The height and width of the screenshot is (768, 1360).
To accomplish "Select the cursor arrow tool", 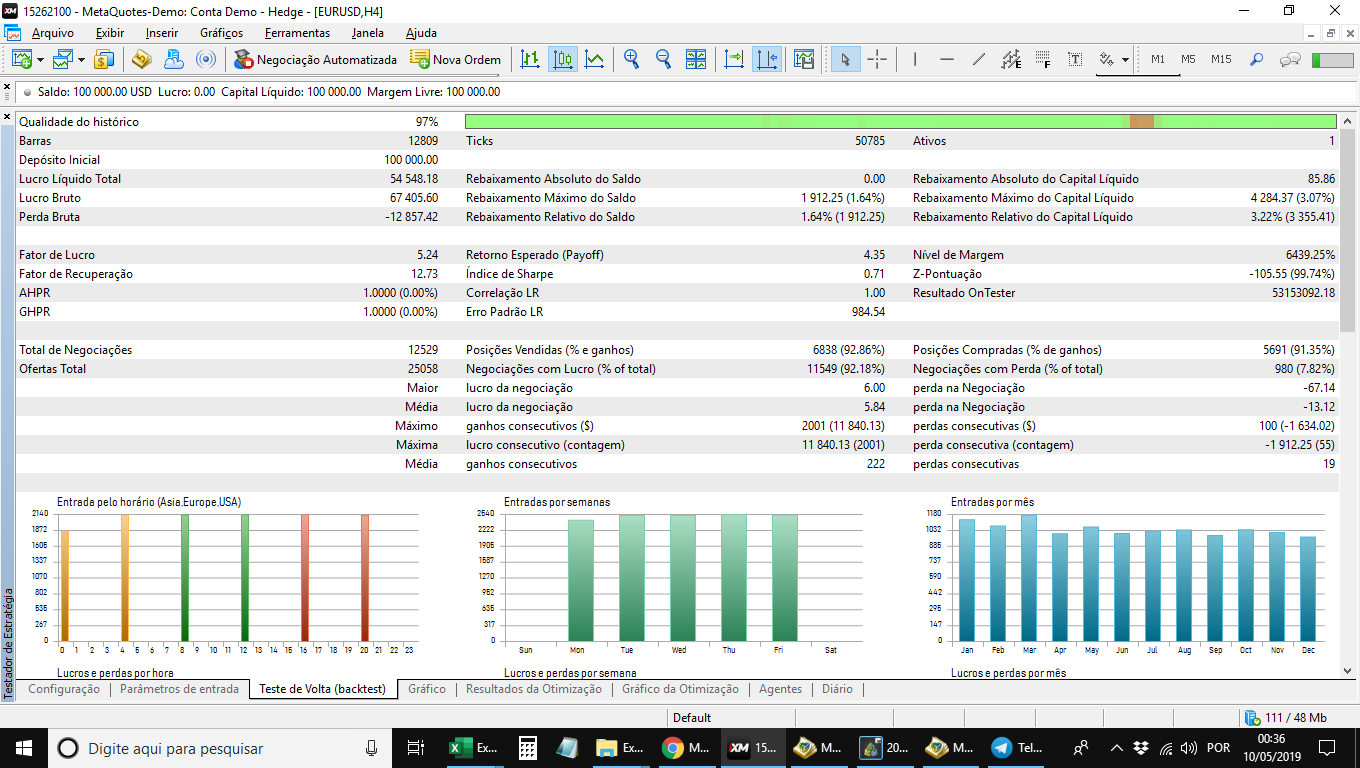I will [x=845, y=60].
